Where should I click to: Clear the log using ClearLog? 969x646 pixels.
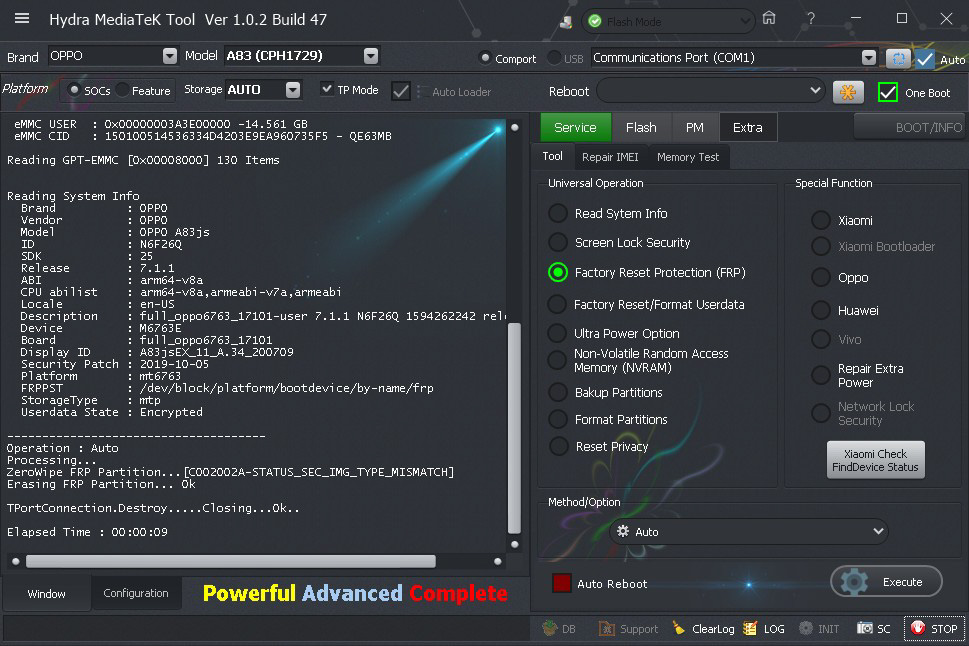pyautogui.click(x=703, y=629)
